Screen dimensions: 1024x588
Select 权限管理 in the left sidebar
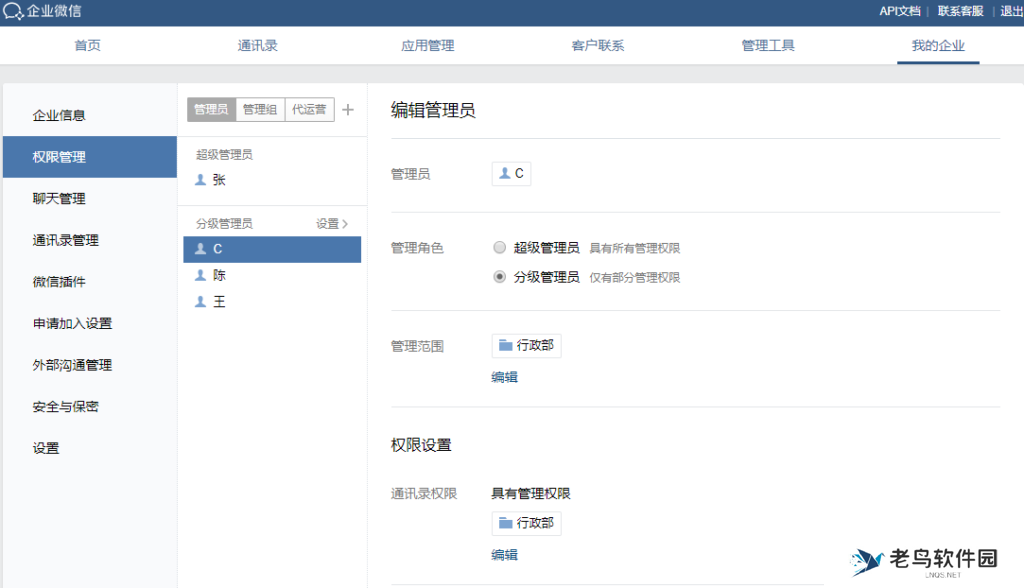60,156
